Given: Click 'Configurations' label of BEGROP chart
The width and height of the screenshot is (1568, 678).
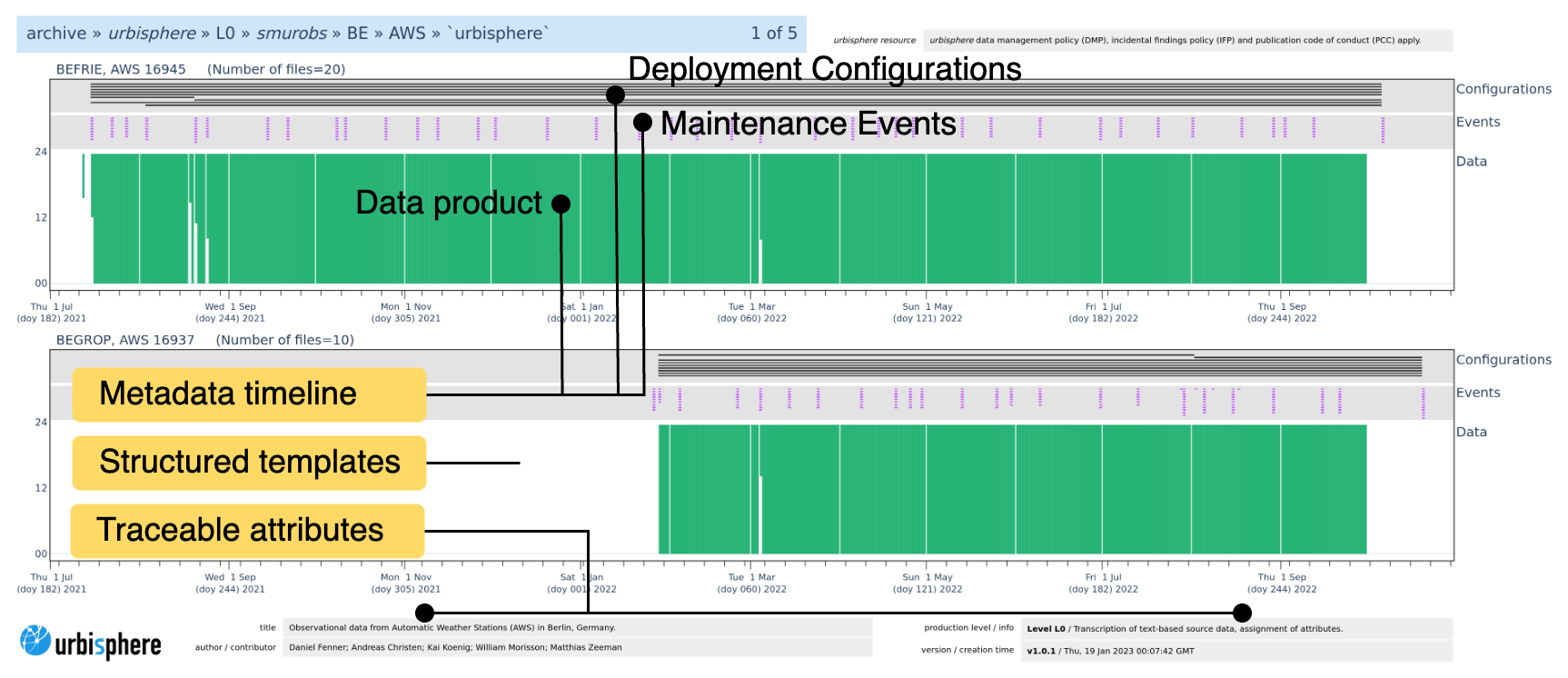Looking at the screenshot, I should coord(1503,360).
